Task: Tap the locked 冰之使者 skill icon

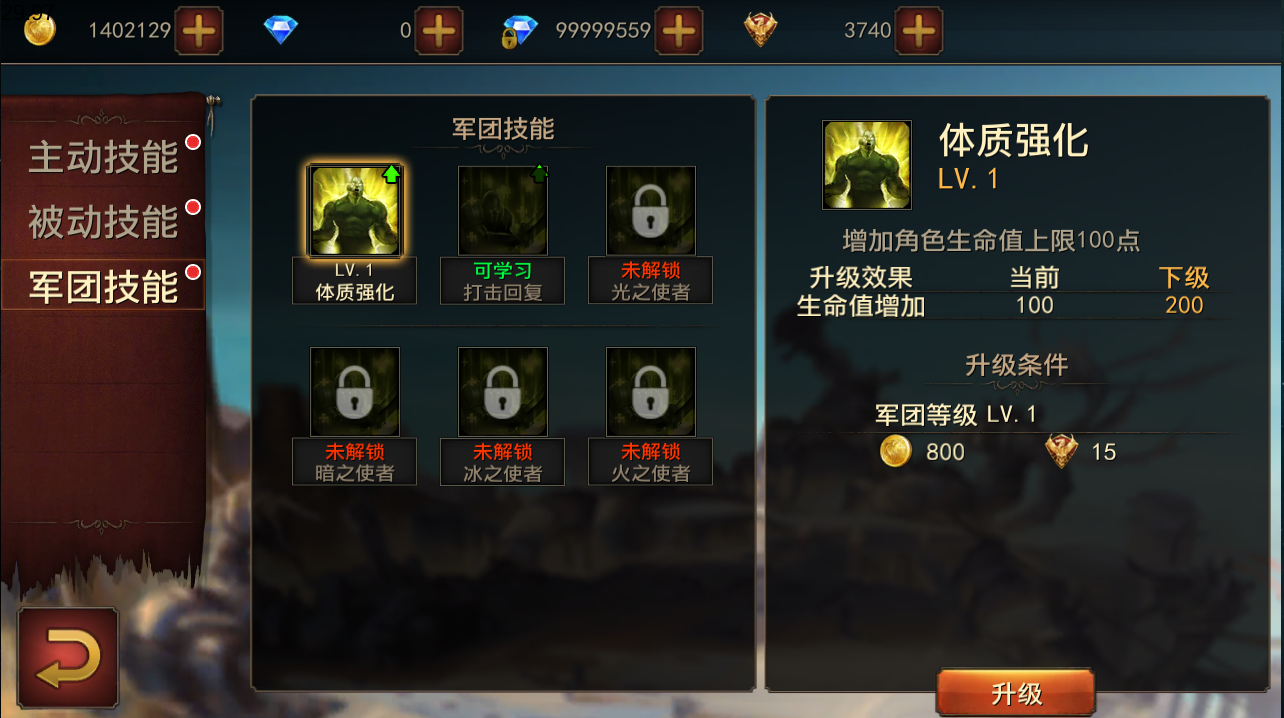Action: 503,392
